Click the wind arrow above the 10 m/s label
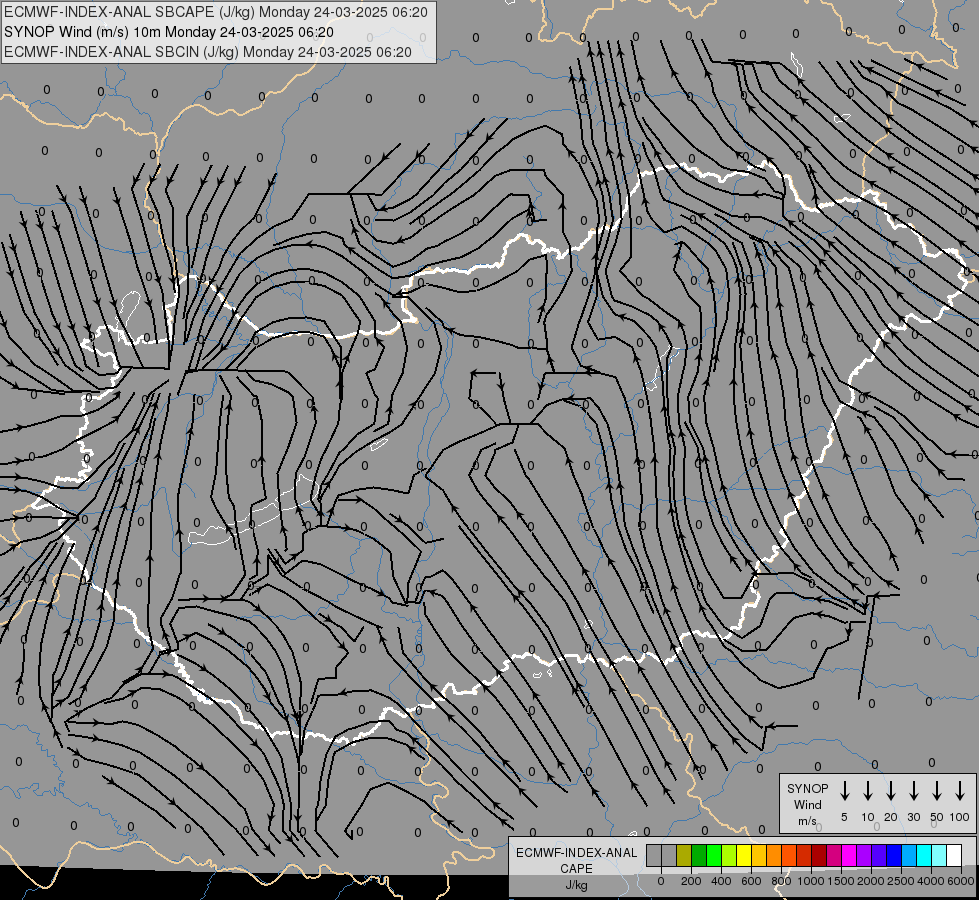Viewport: 979px width, 900px height. tap(868, 791)
